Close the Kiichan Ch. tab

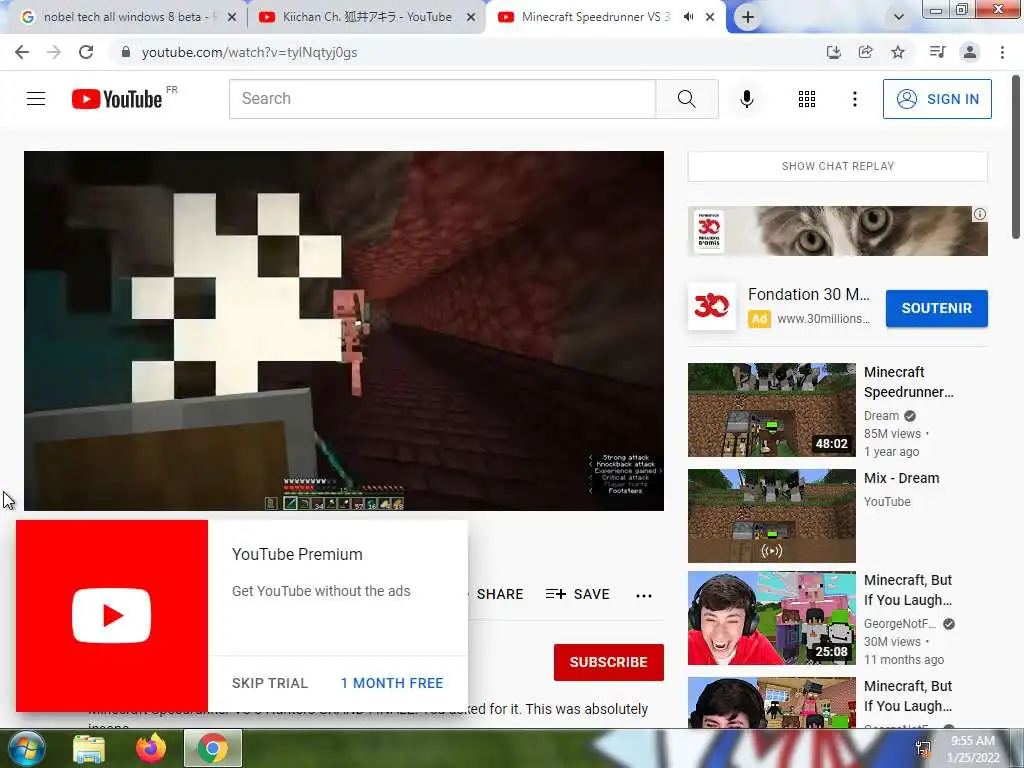point(471,18)
